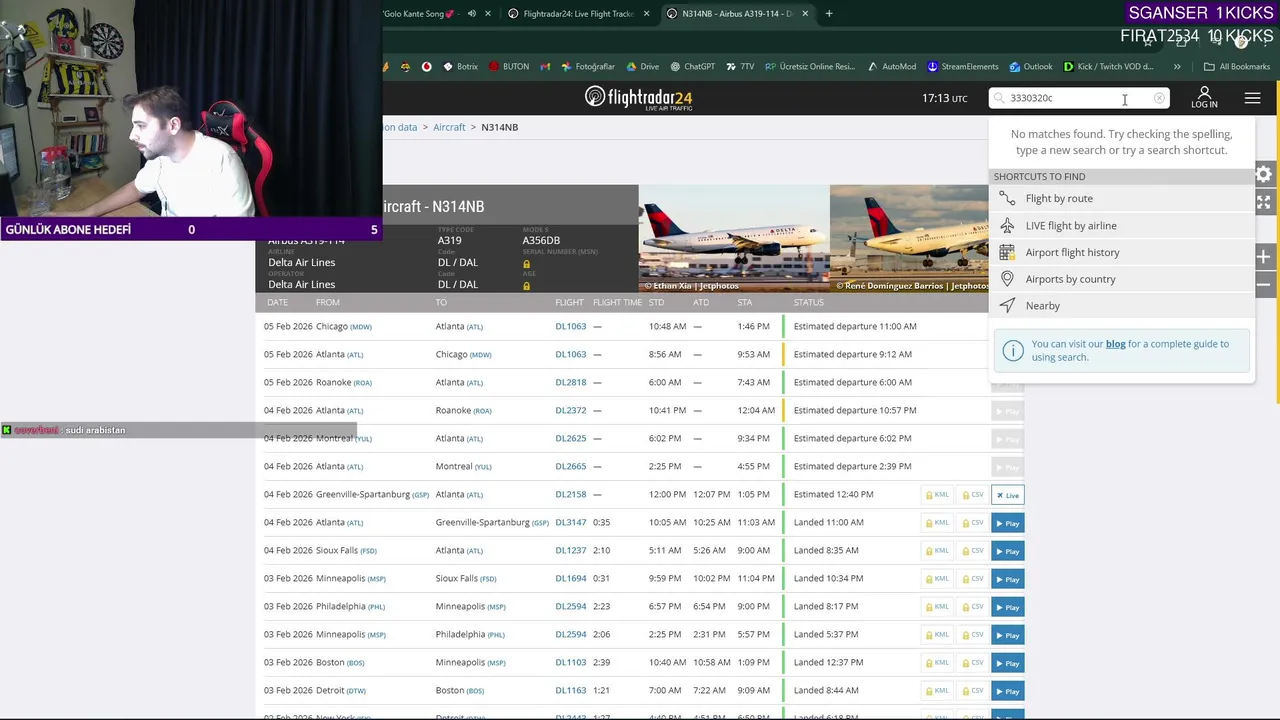
Task: Play the DL1237 Sioux Falls flight
Action: [x=1007, y=551]
